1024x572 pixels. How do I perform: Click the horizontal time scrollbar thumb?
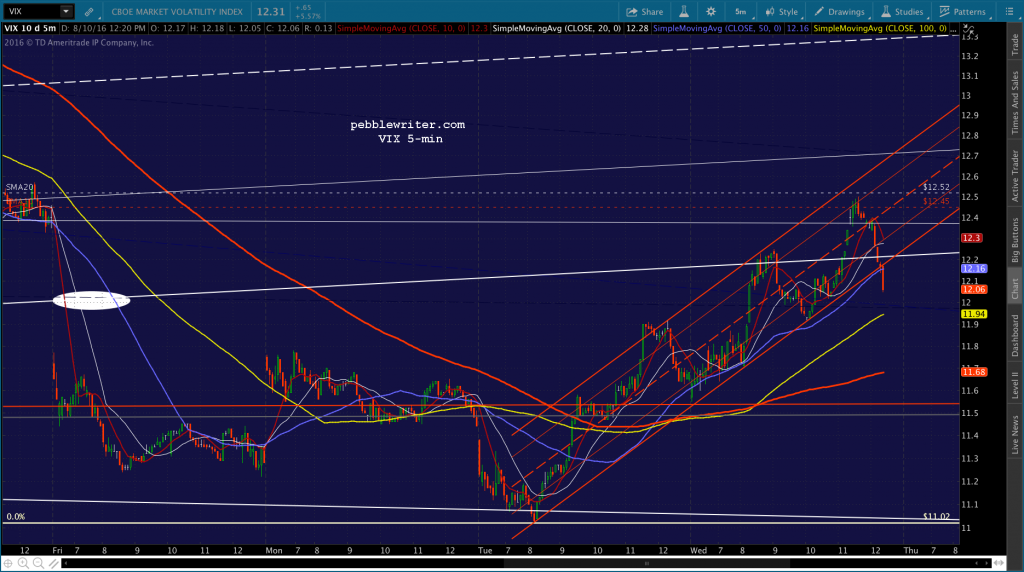647,563
